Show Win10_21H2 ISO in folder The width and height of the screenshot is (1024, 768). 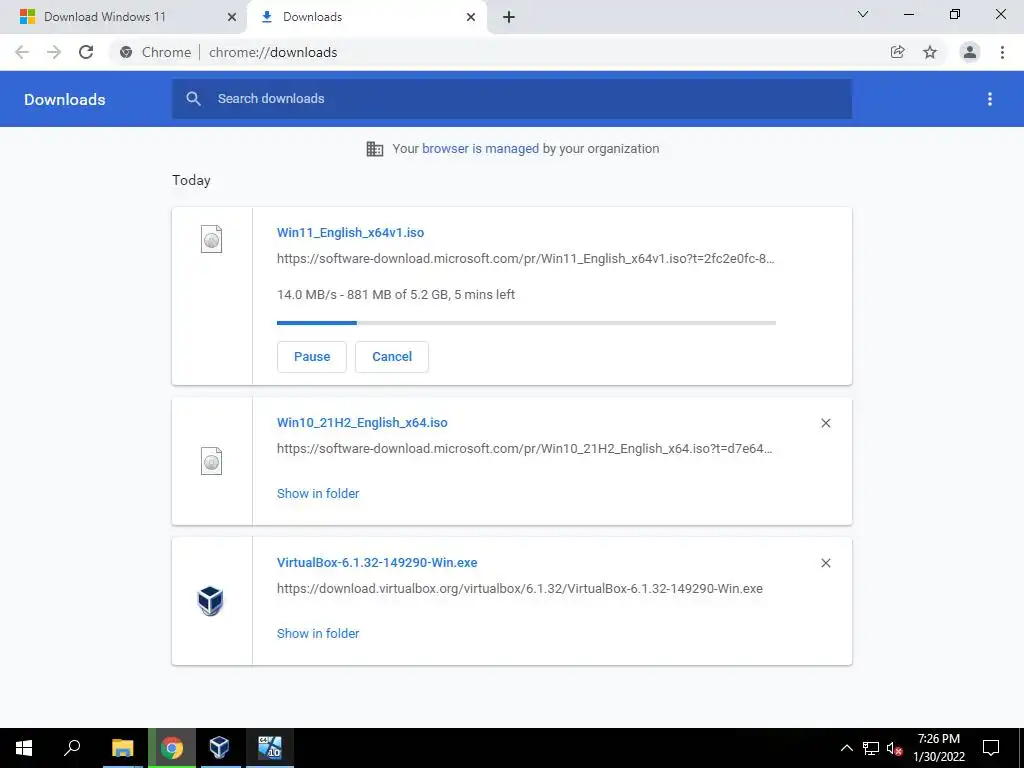pos(318,494)
